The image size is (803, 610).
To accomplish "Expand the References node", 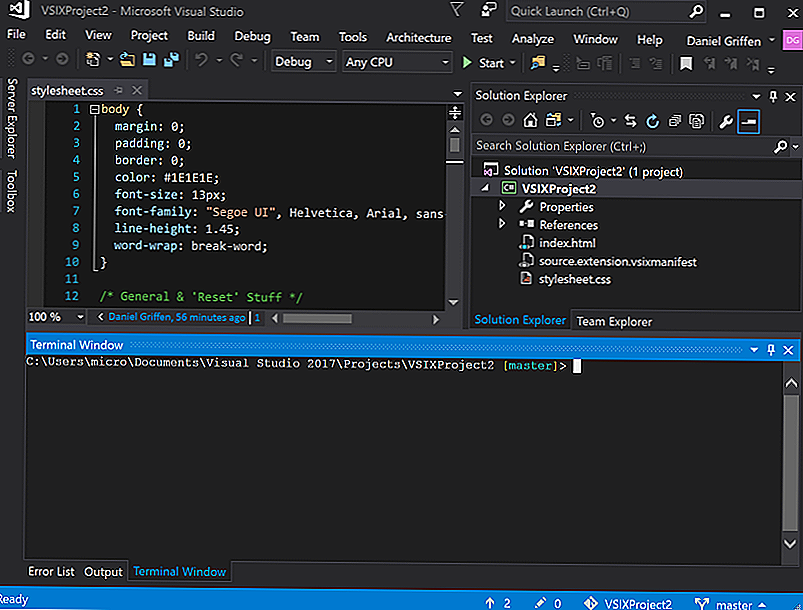I will [x=503, y=225].
